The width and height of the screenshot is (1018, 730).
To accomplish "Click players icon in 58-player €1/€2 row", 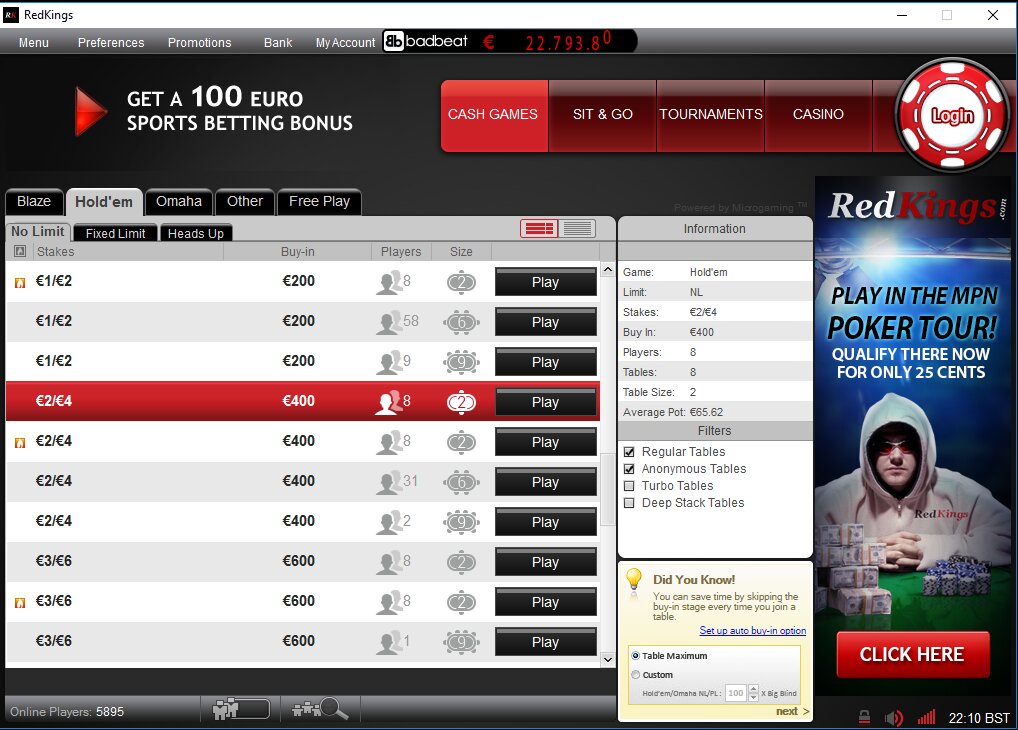I will [389, 322].
